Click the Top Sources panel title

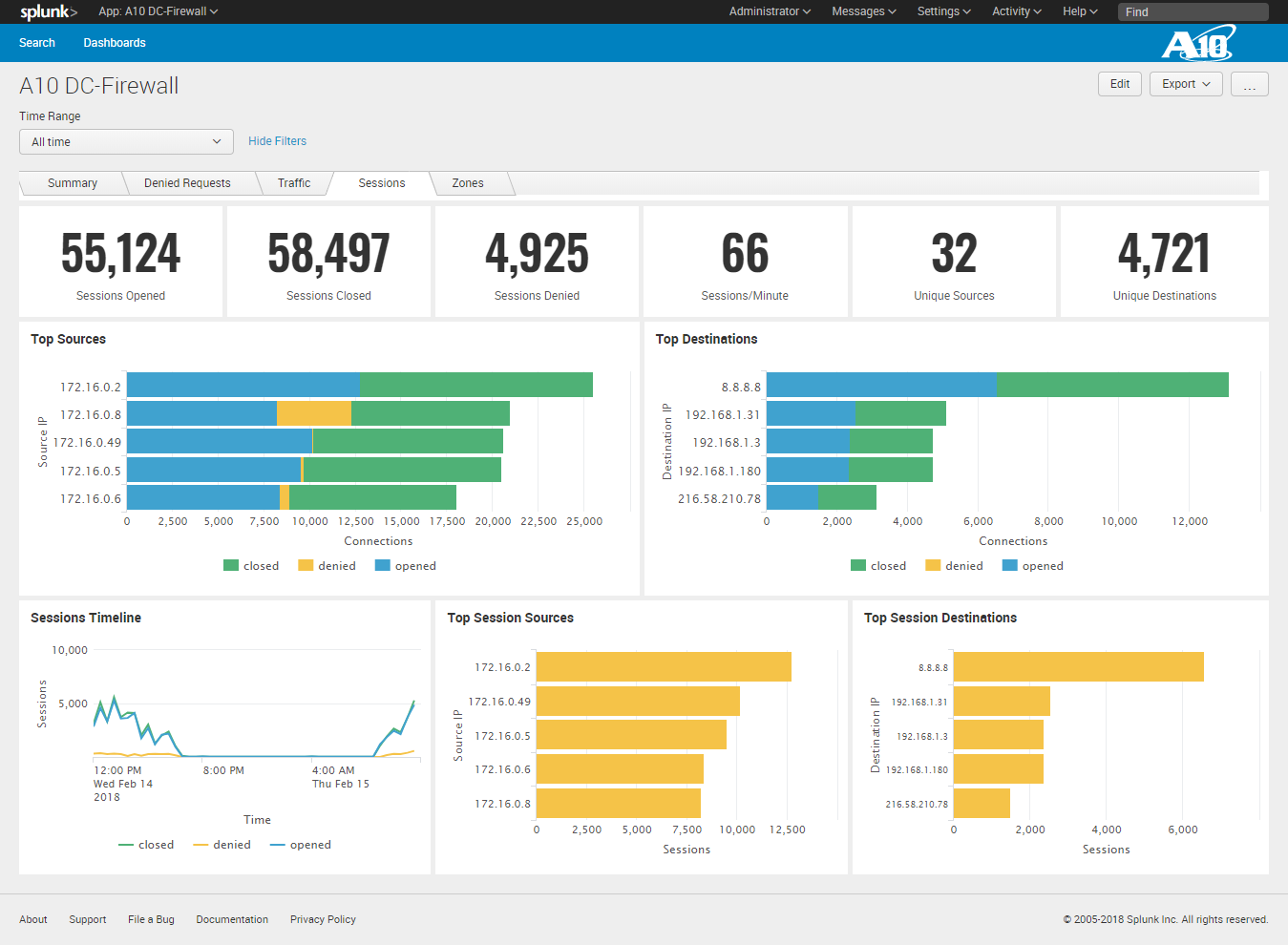coord(68,339)
